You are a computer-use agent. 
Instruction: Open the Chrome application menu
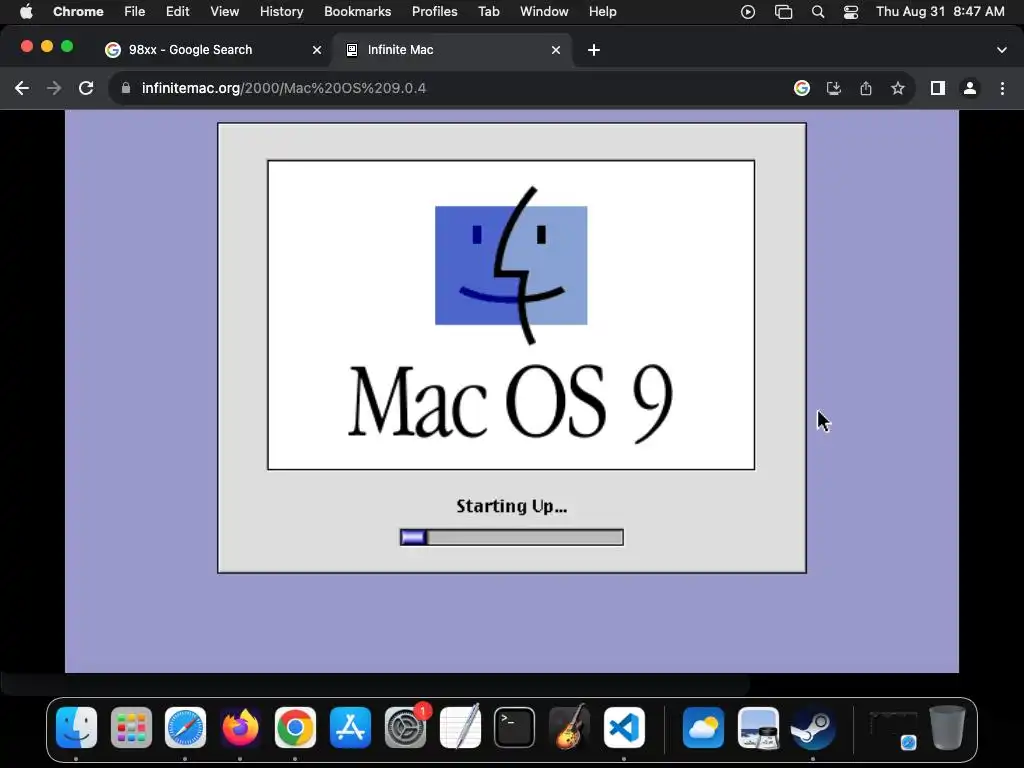pyautogui.click(x=78, y=12)
